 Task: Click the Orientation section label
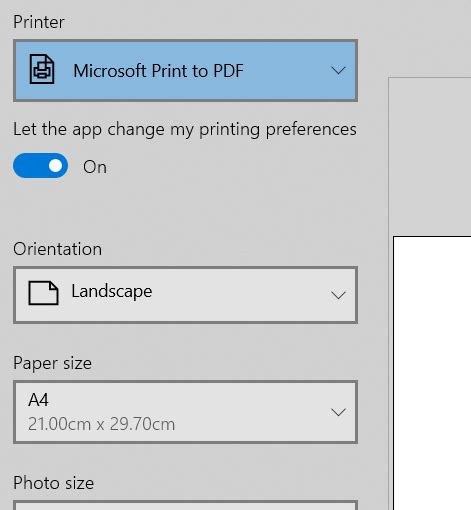[x=58, y=249]
